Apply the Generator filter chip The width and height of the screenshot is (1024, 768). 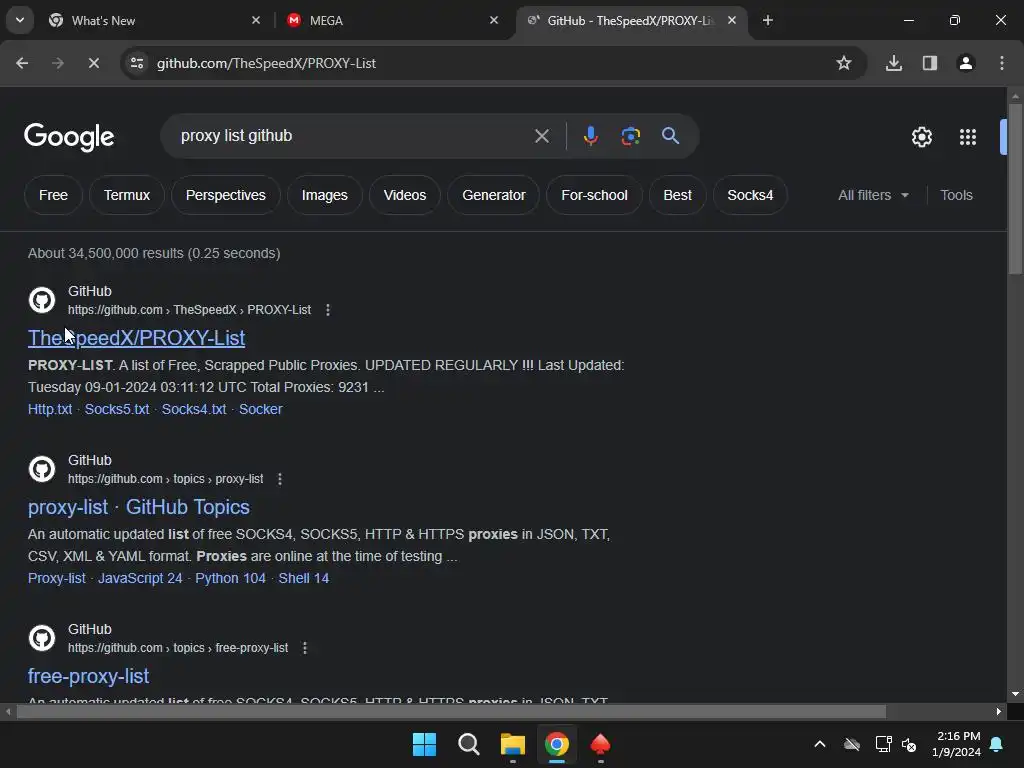coord(494,195)
